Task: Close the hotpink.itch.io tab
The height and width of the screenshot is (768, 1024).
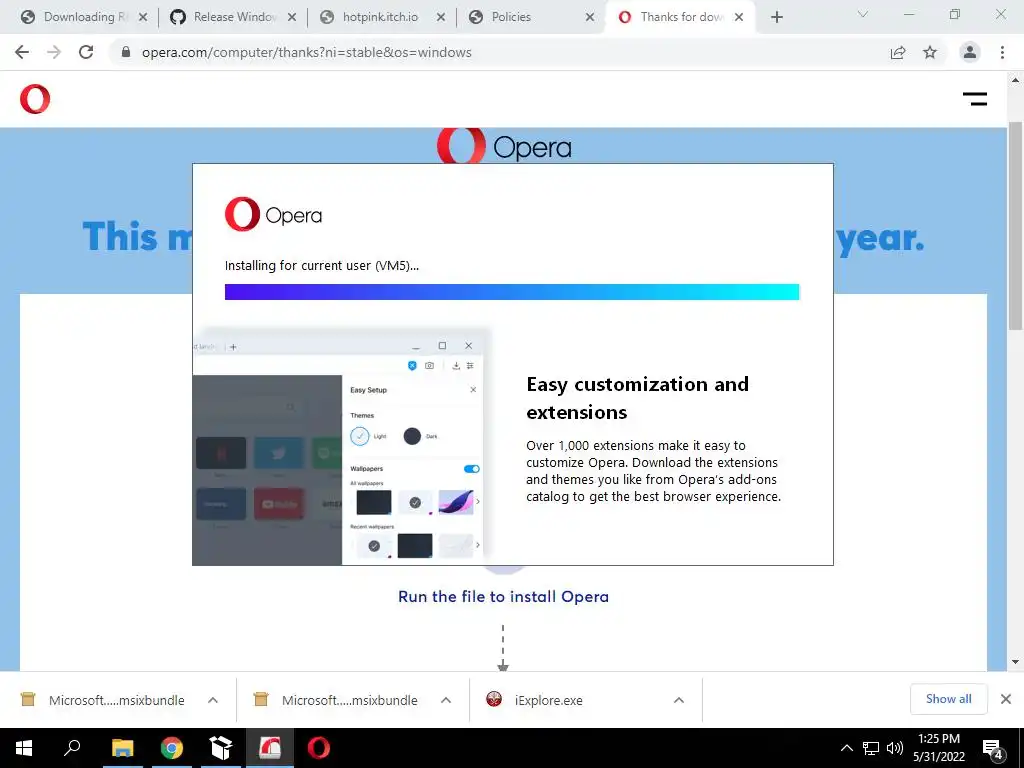Action: 441,17
